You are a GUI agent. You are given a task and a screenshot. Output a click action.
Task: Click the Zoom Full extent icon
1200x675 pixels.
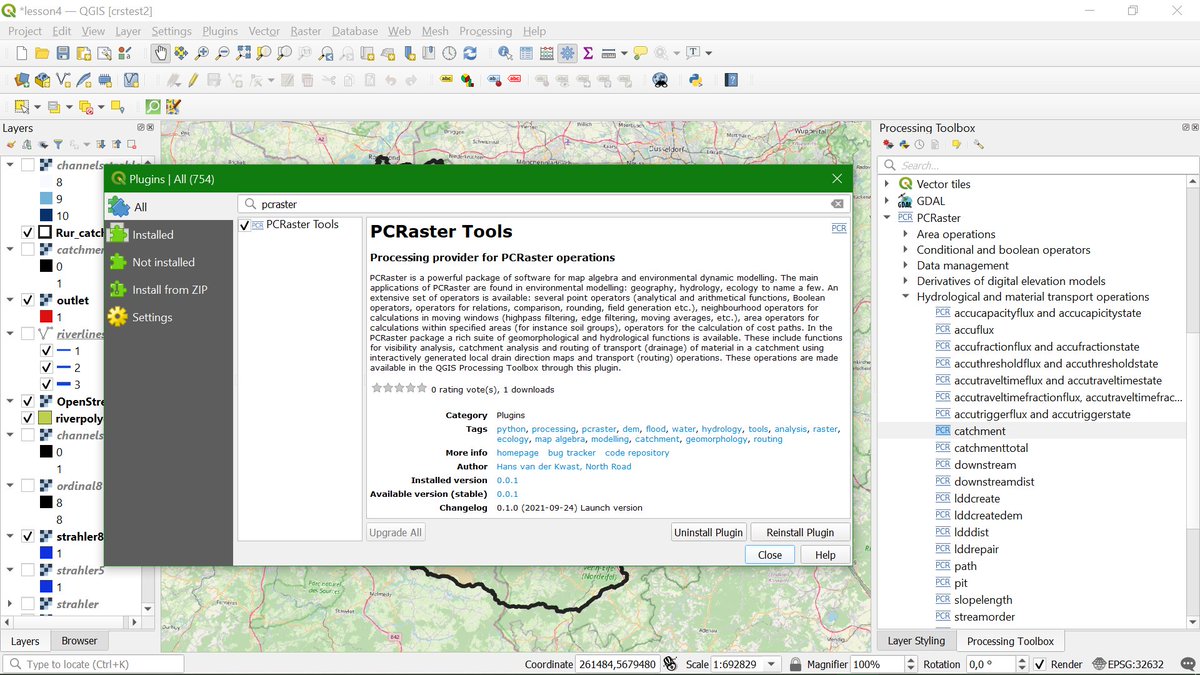coord(244,53)
